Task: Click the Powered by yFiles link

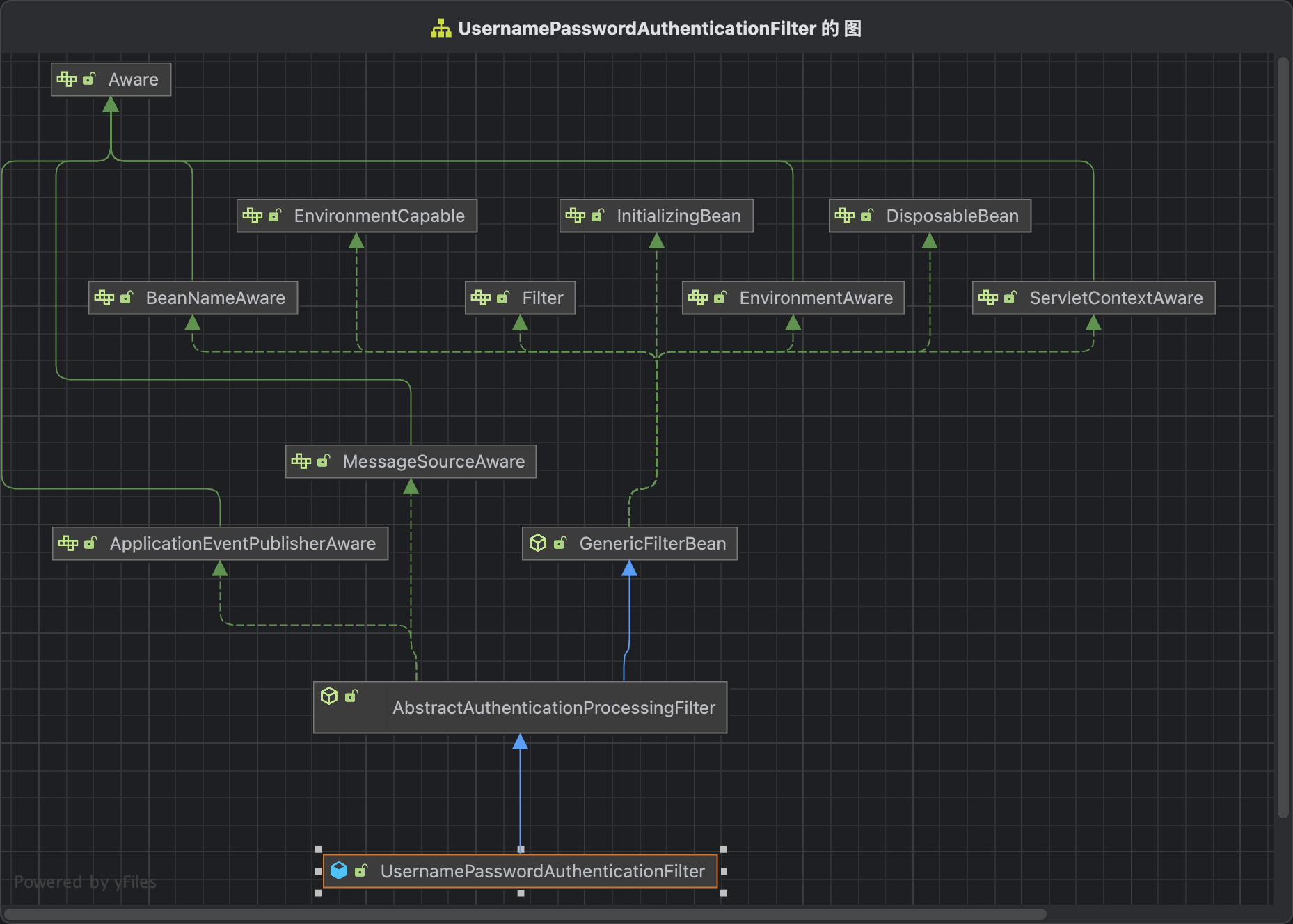Action: 85,882
